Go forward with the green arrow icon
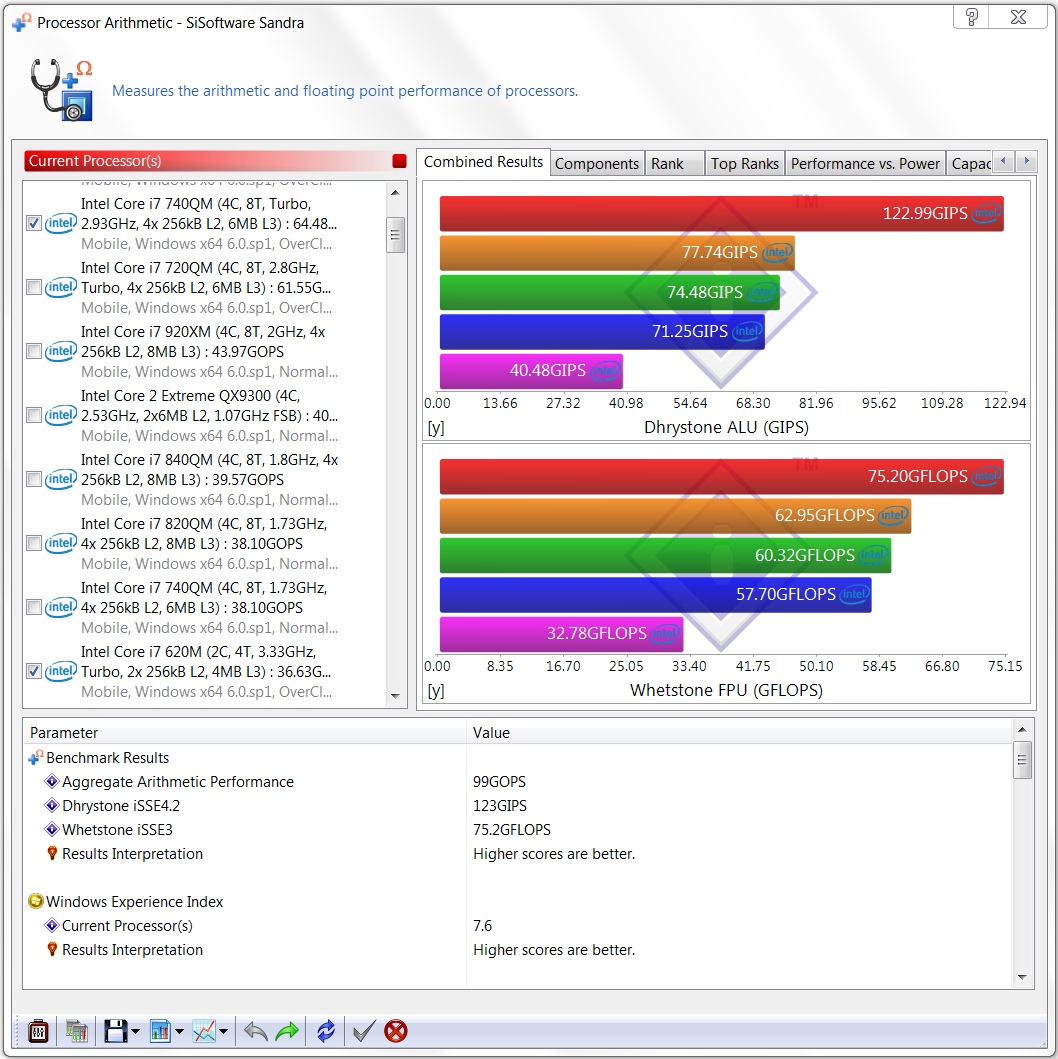This screenshot has height=1059, width=1058. 287,1031
